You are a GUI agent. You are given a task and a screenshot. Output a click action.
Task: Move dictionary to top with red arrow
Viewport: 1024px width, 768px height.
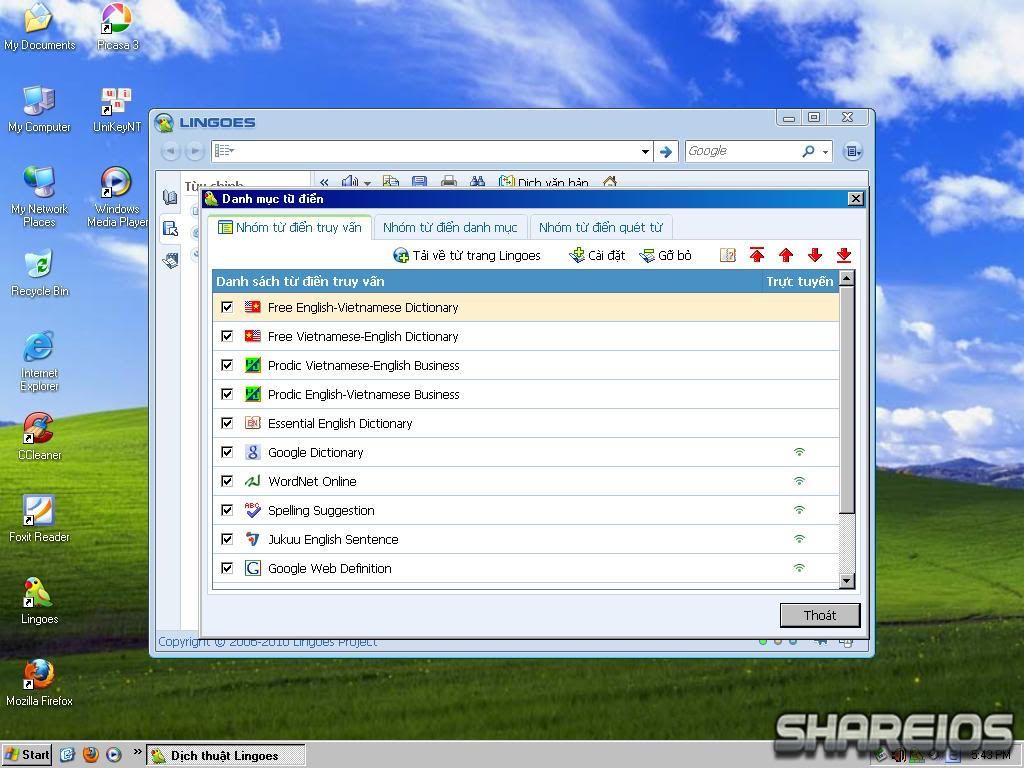(757, 255)
